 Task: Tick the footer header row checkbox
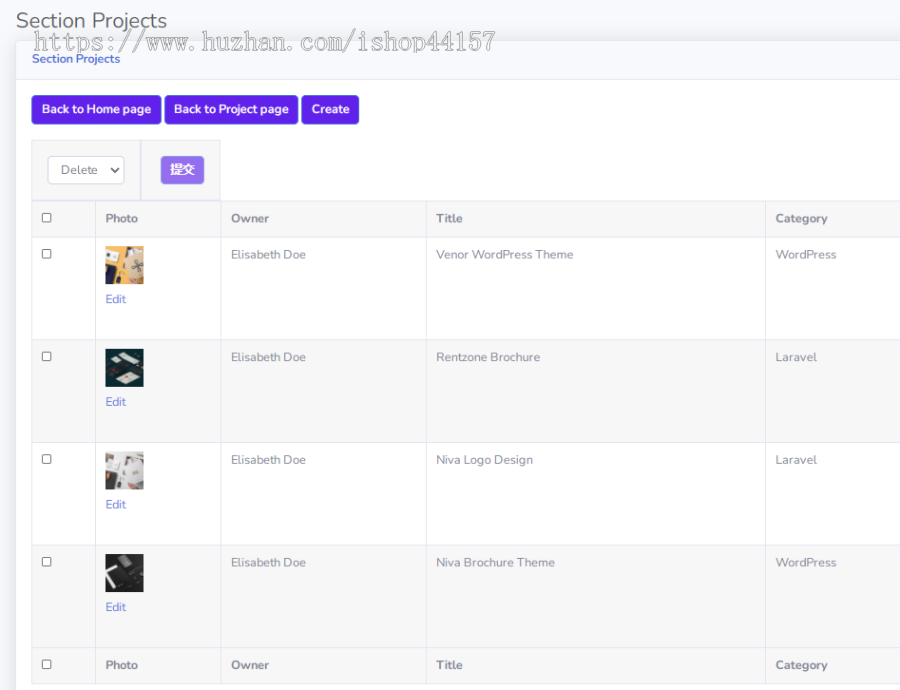[46, 664]
